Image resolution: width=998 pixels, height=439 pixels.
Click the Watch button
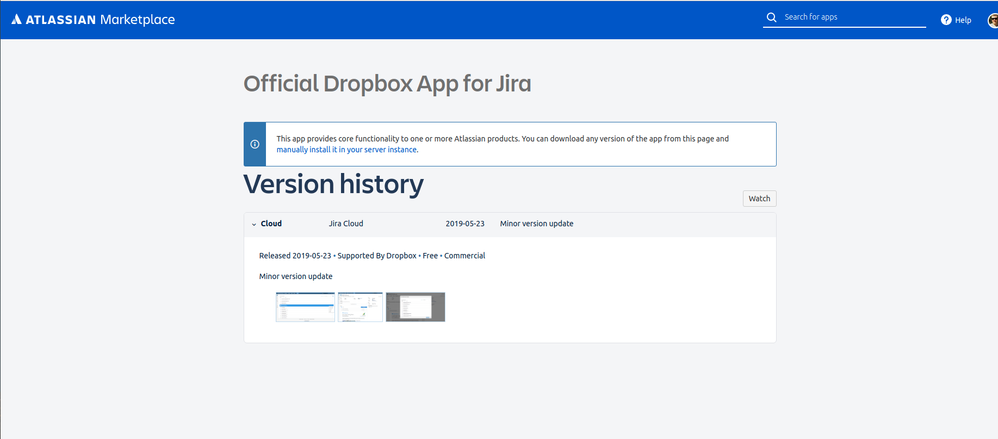(x=759, y=199)
